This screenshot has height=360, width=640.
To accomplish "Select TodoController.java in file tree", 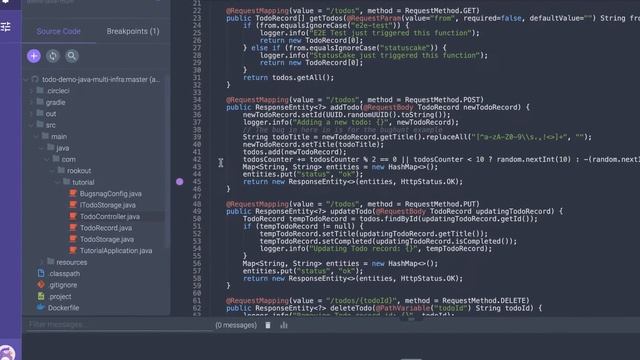I will (110, 216).
